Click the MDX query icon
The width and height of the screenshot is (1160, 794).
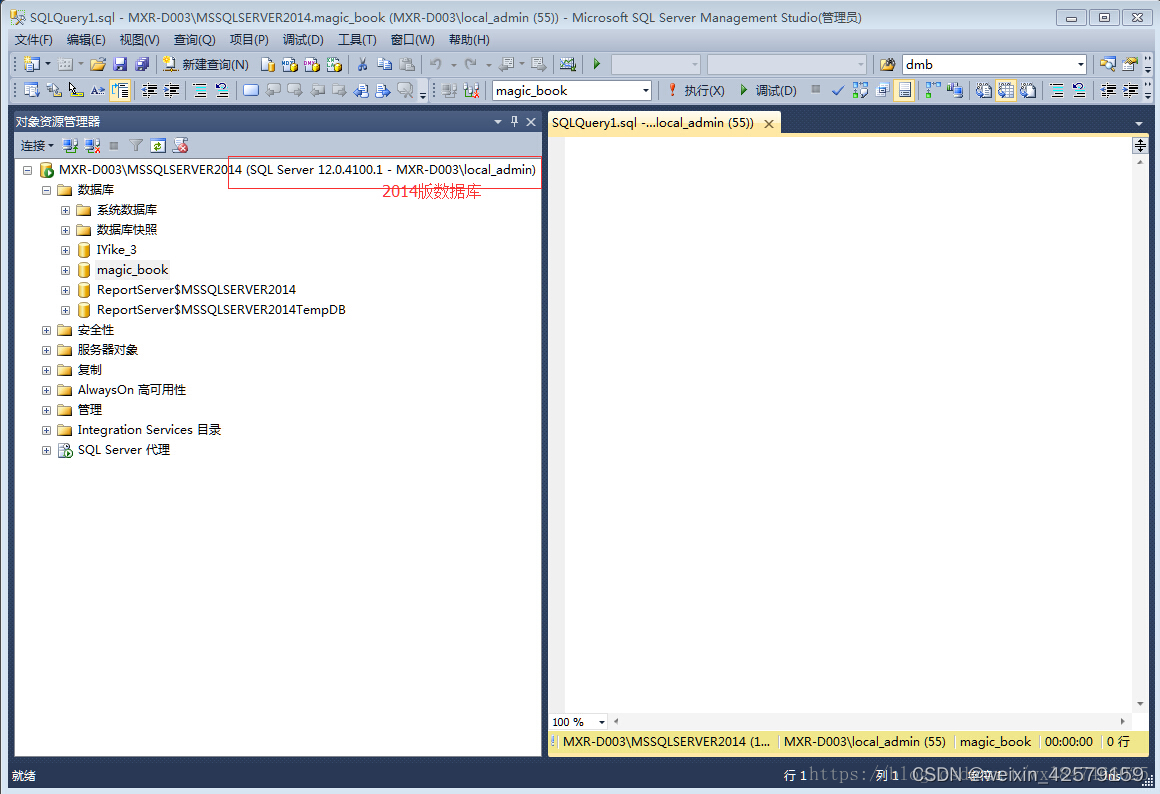pyautogui.click(x=290, y=64)
